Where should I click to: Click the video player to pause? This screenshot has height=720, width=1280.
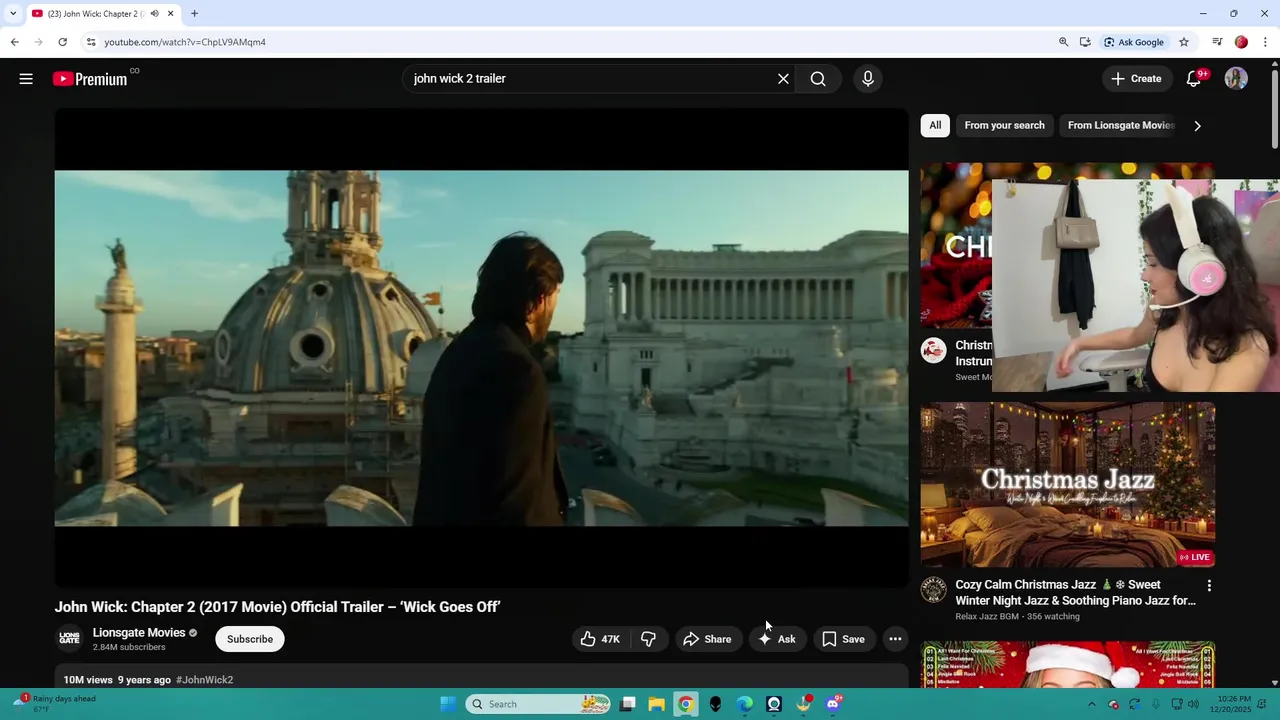click(481, 348)
